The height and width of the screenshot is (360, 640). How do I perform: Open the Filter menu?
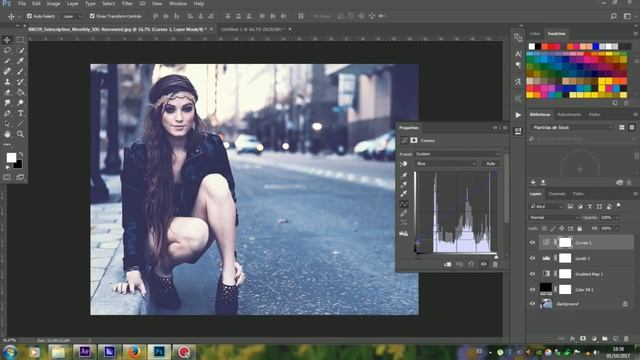click(x=127, y=4)
